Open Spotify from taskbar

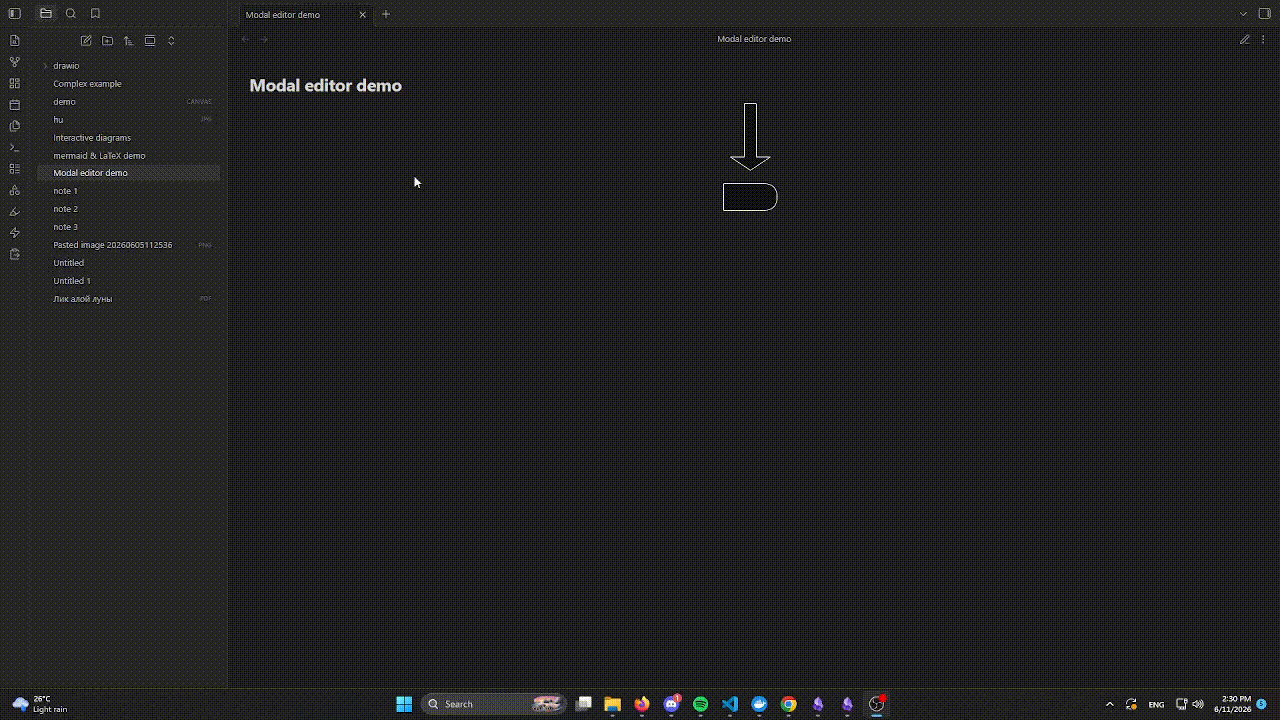(x=700, y=704)
